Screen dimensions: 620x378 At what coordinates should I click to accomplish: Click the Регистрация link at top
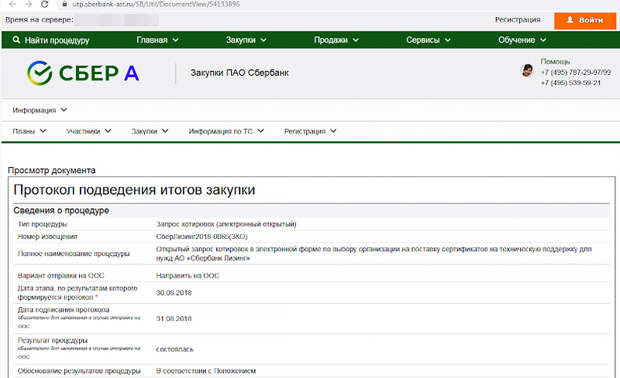[x=518, y=20]
